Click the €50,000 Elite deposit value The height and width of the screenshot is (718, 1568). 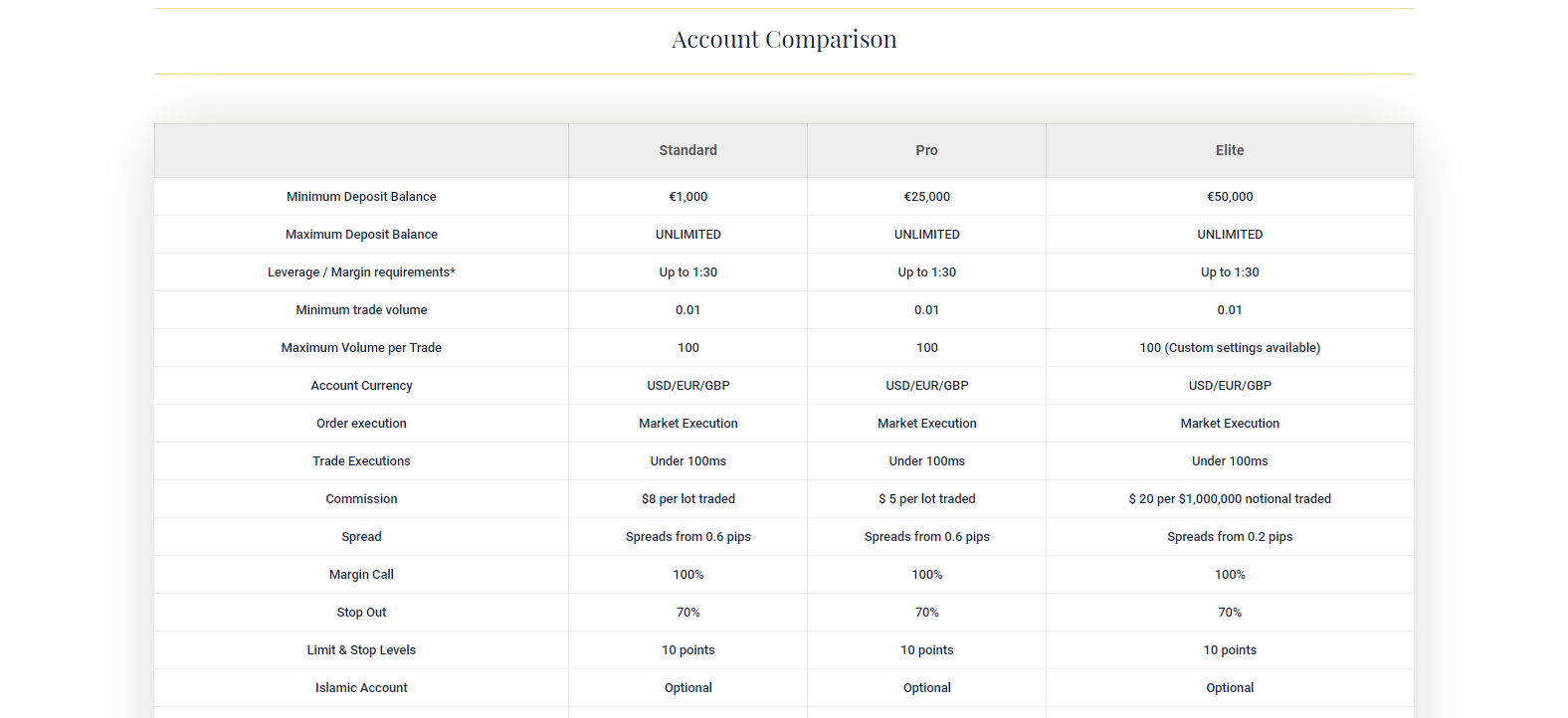(x=1230, y=197)
